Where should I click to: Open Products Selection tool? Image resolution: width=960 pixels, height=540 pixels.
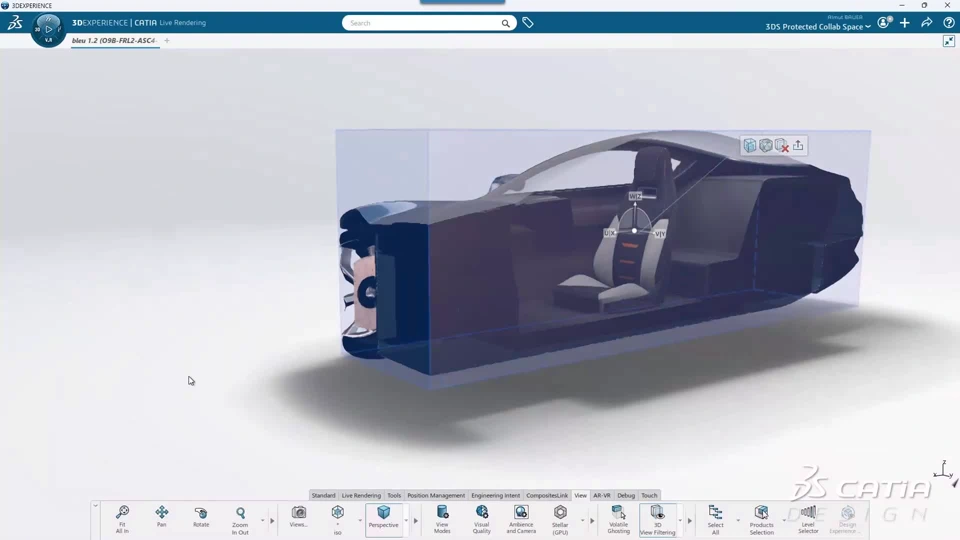click(x=761, y=520)
